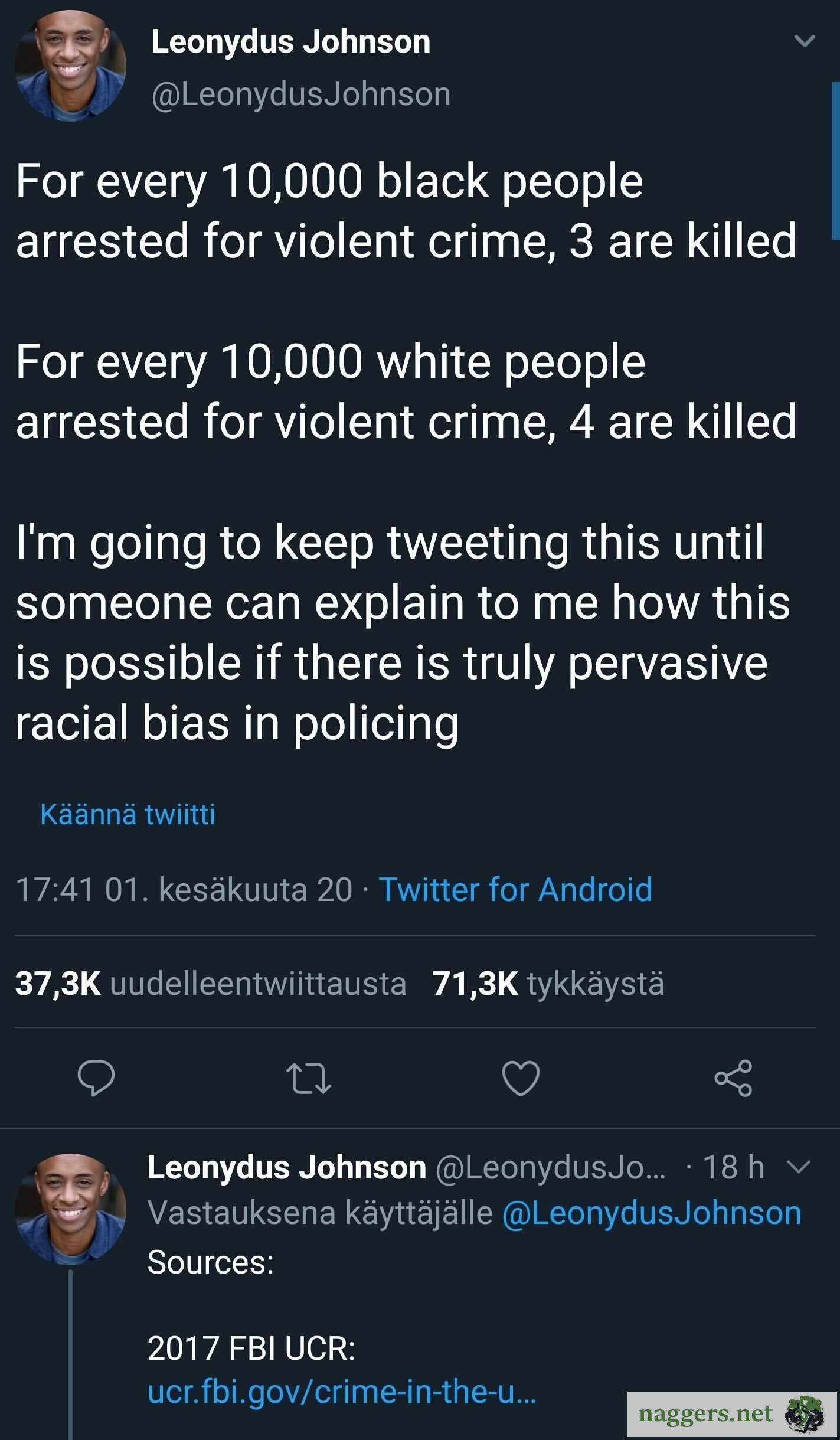Viewport: 840px width, 1440px height.
Task: Click the reply author name Leonydus Johnson
Action: click(287, 1167)
